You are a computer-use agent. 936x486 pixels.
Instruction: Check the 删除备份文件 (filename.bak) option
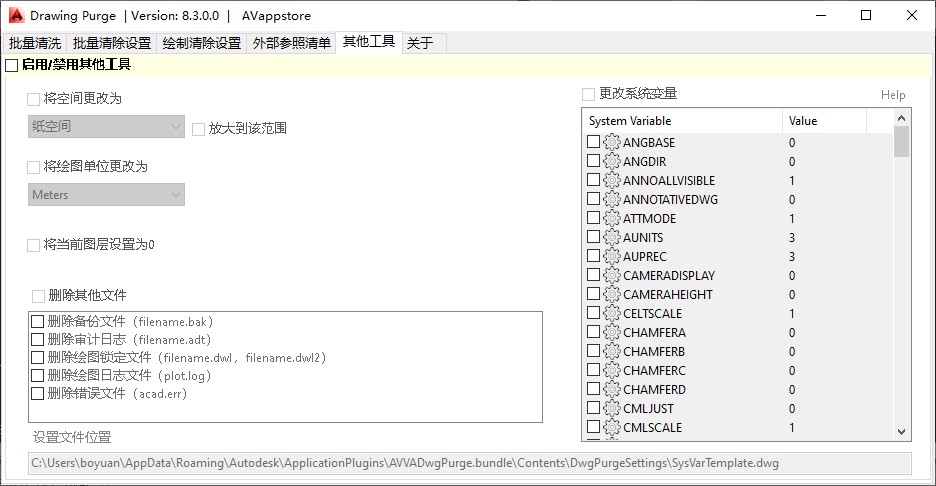coord(38,322)
